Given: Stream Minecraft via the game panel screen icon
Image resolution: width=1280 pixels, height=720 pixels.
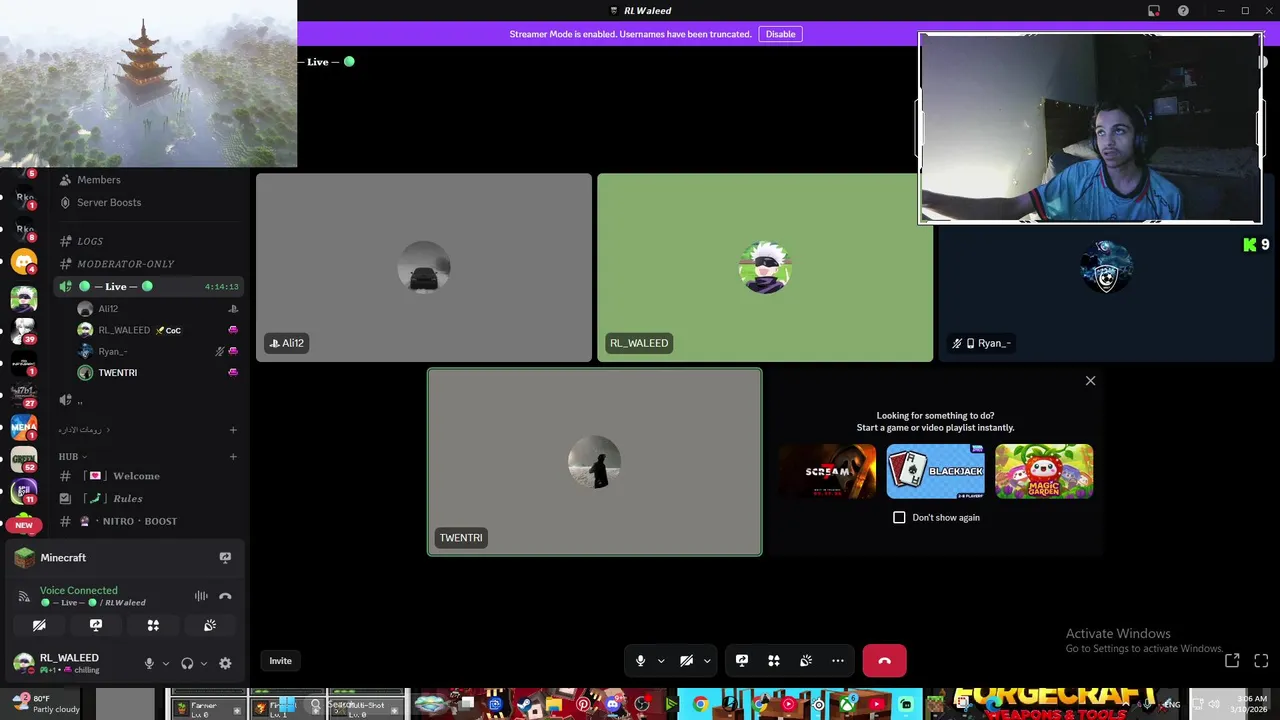Looking at the screenshot, I should [225, 558].
